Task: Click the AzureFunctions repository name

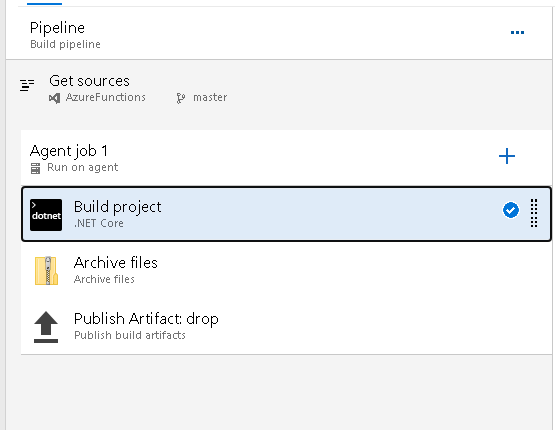Action: [105, 97]
